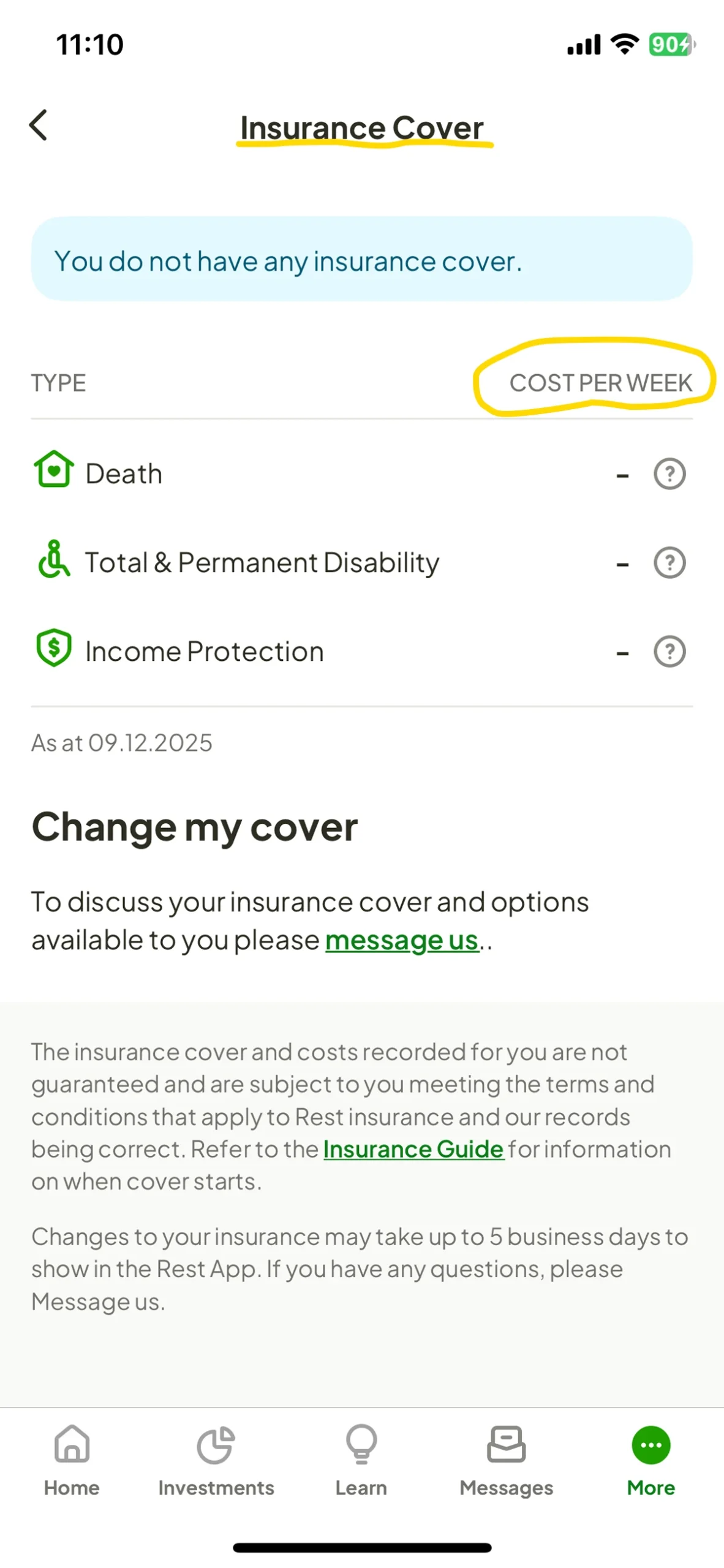Go to the Home tab
The width and height of the screenshot is (724, 1568).
point(72,1460)
